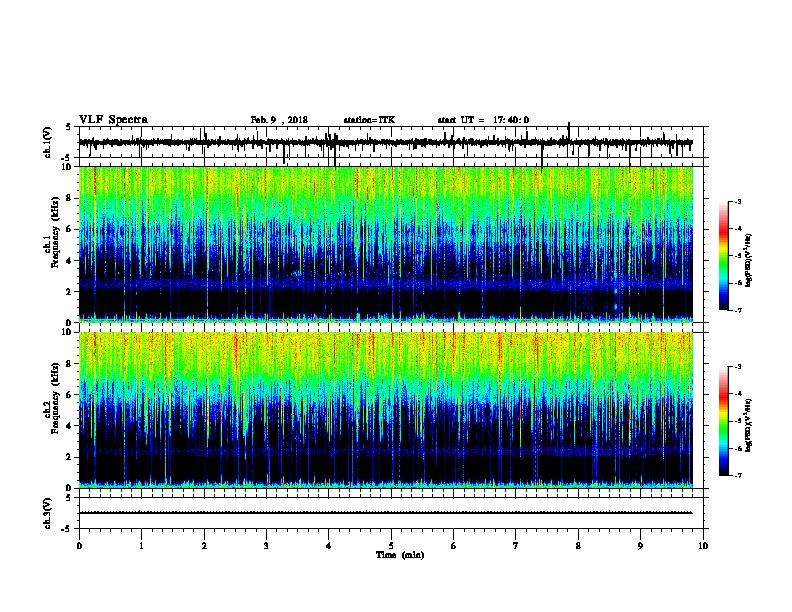The image size is (792, 612).
Task: Click the ch.3(V) flat waveform panel
Action: pos(393,513)
